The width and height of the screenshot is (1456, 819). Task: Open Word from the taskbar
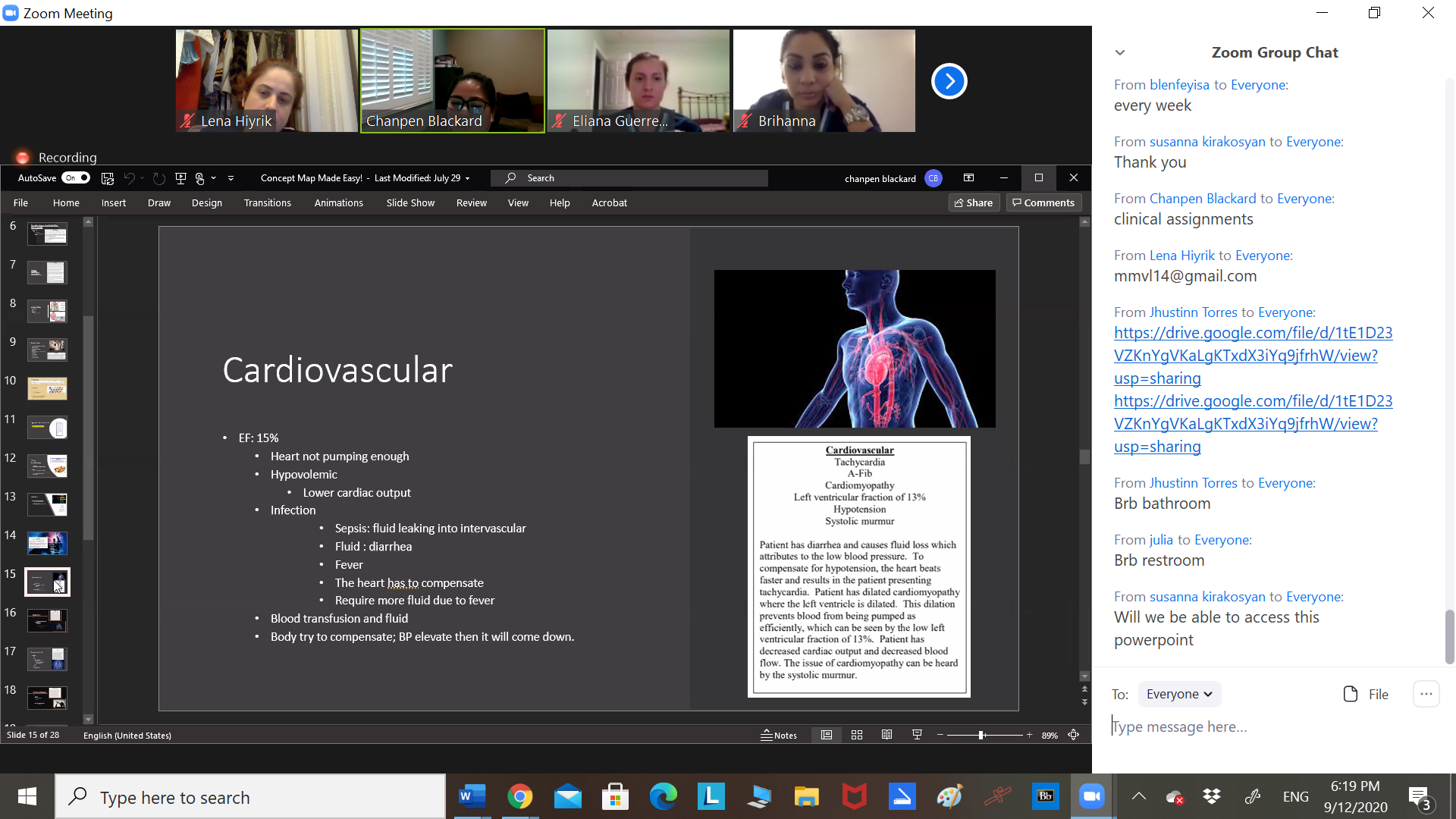pos(472,796)
